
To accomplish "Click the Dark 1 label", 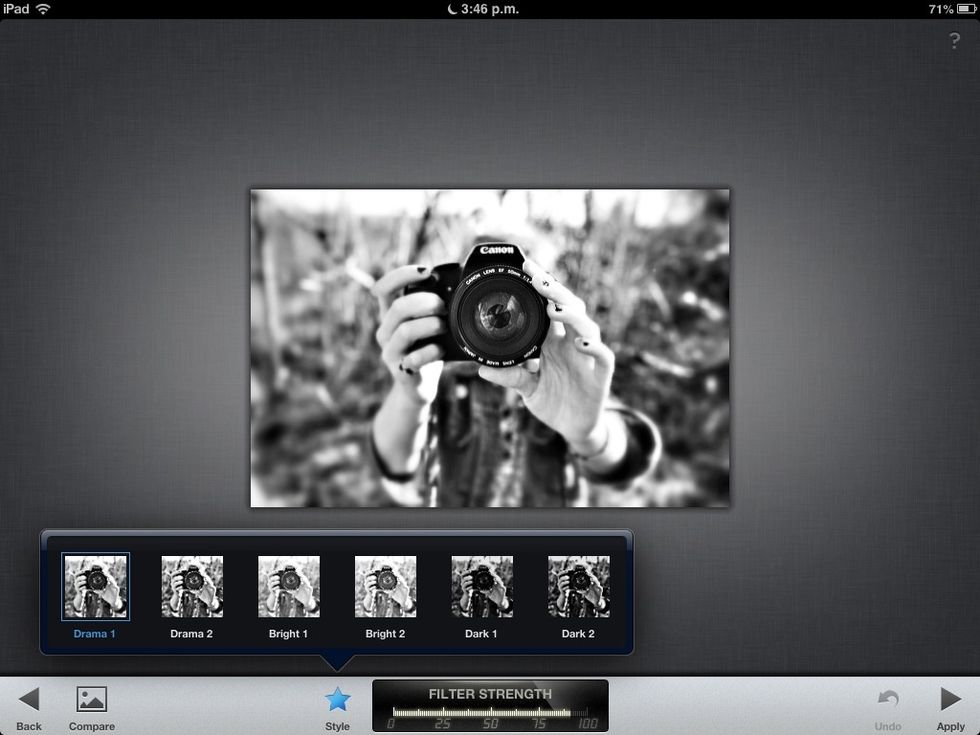I will coord(481,634).
